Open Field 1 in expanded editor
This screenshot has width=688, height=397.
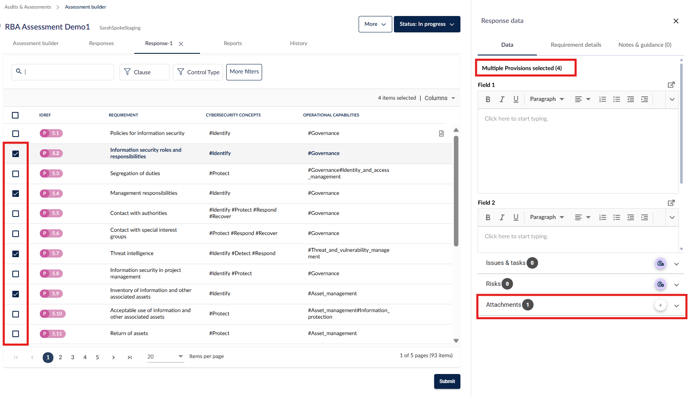coord(671,85)
